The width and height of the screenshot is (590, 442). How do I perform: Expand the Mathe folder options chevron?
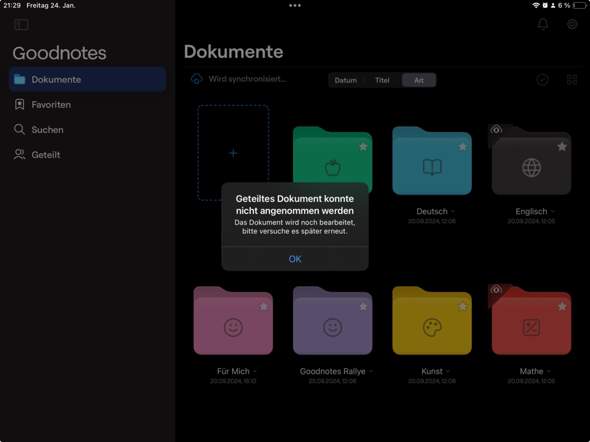[x=549, y=372]
